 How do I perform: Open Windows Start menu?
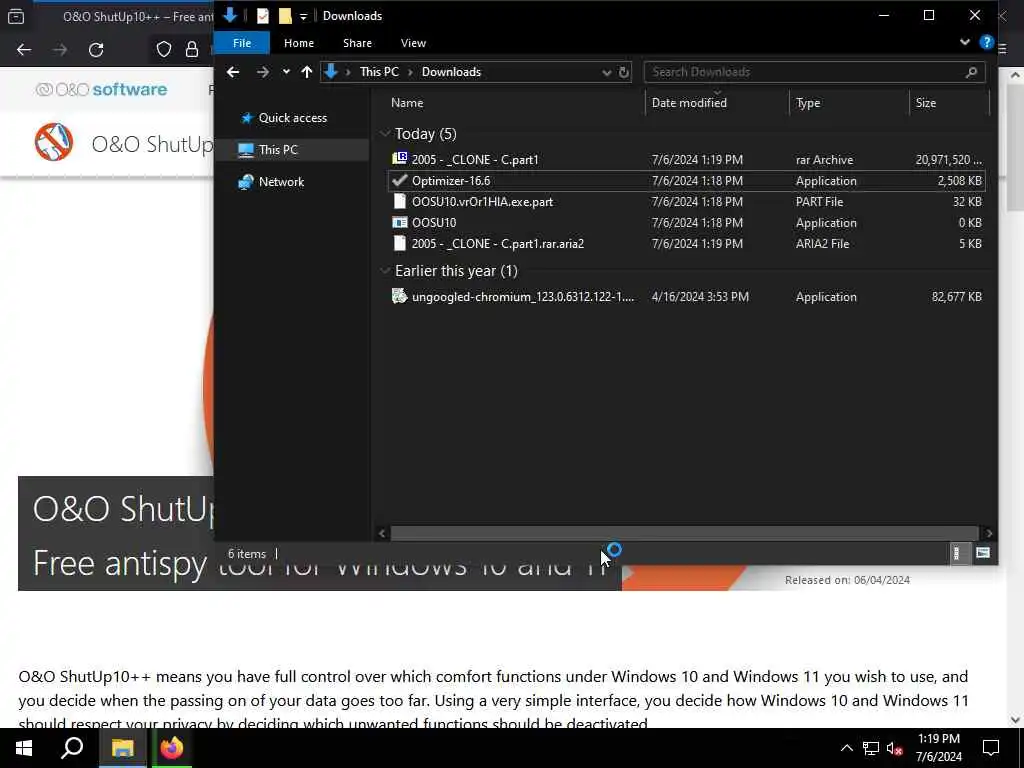24,748
